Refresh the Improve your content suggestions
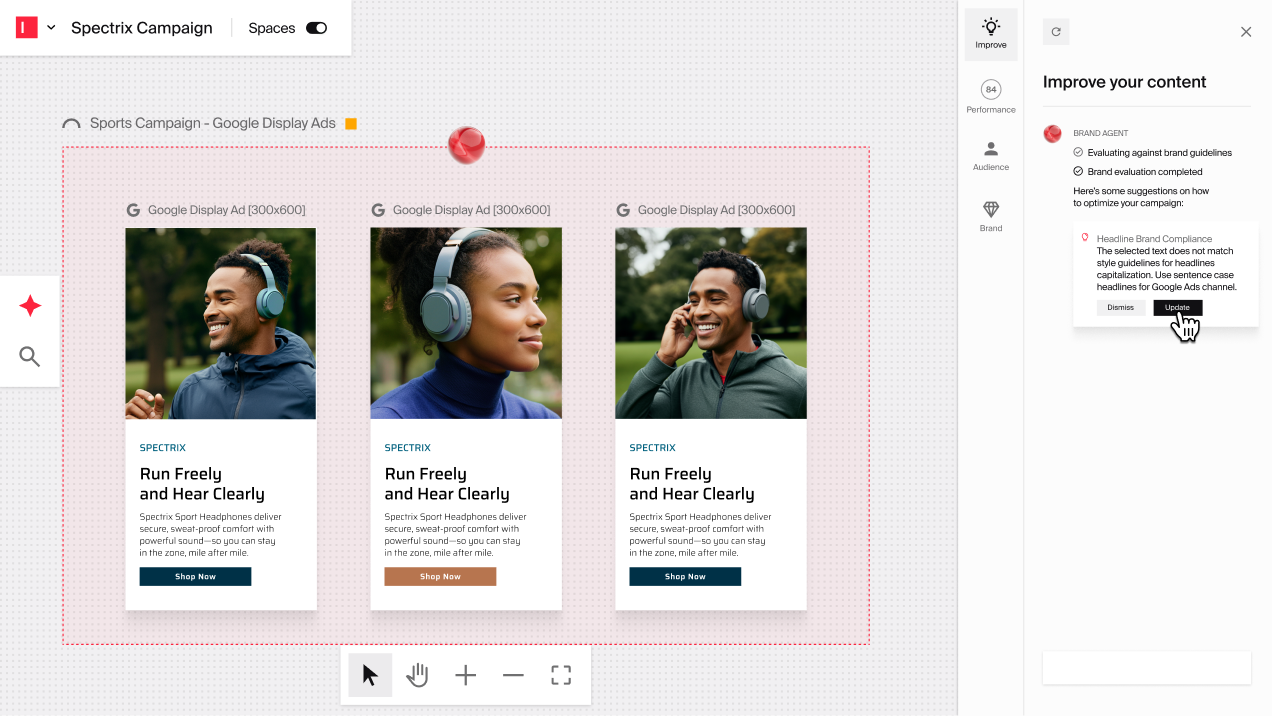This screenshot has height=716, width=1272. (1056, 31)
